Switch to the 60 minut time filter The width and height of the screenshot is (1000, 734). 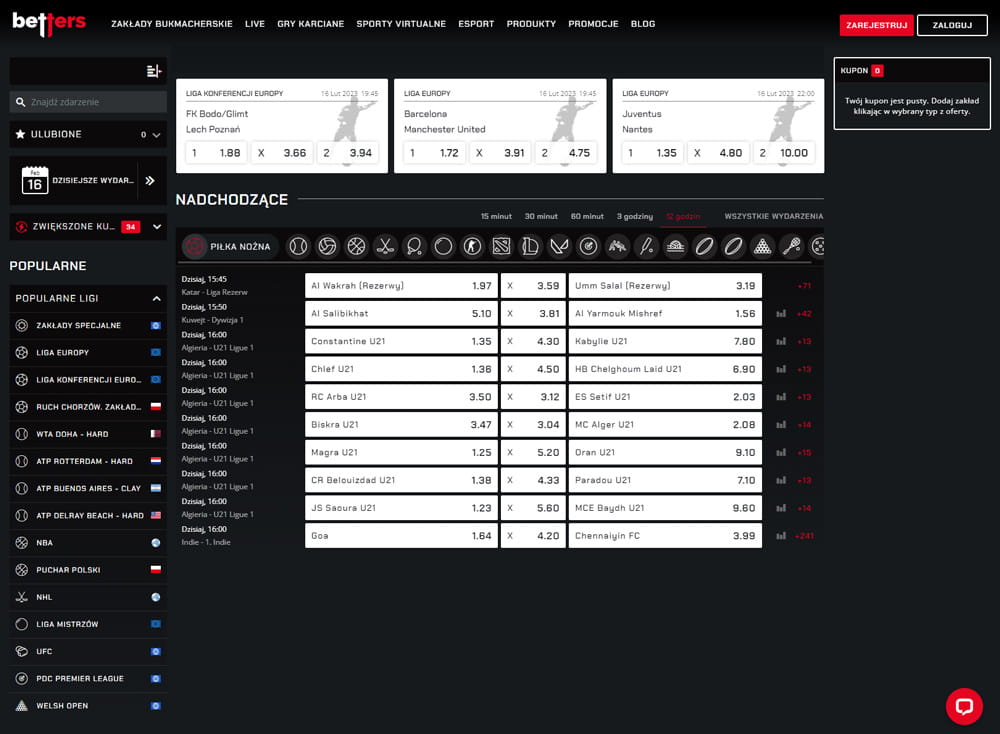coord(587,216)
